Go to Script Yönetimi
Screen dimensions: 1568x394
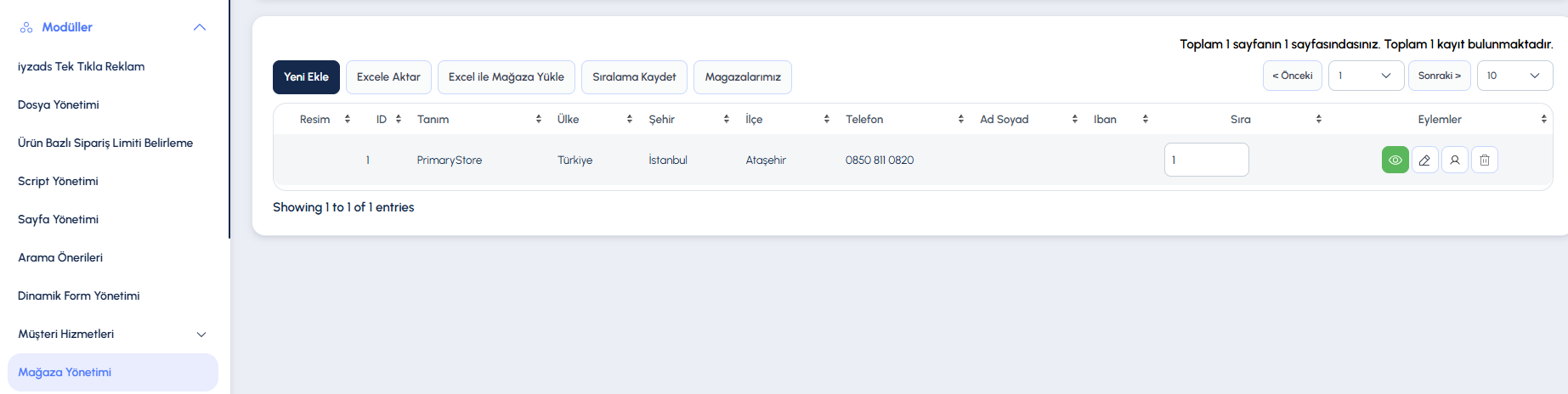58,181
